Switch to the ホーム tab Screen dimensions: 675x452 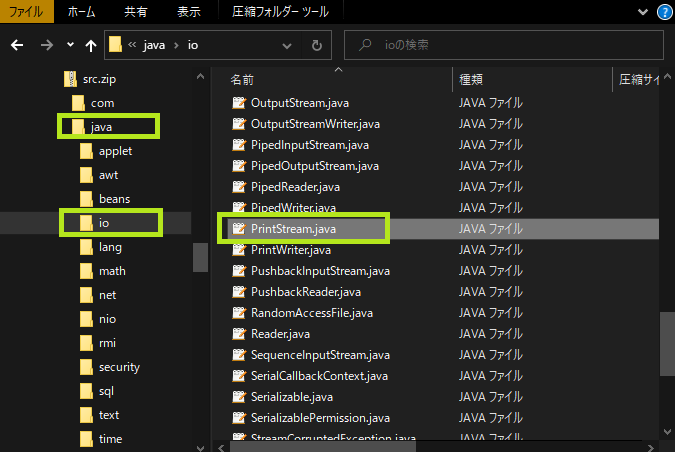pyautogui.click(x=81, y=12)
